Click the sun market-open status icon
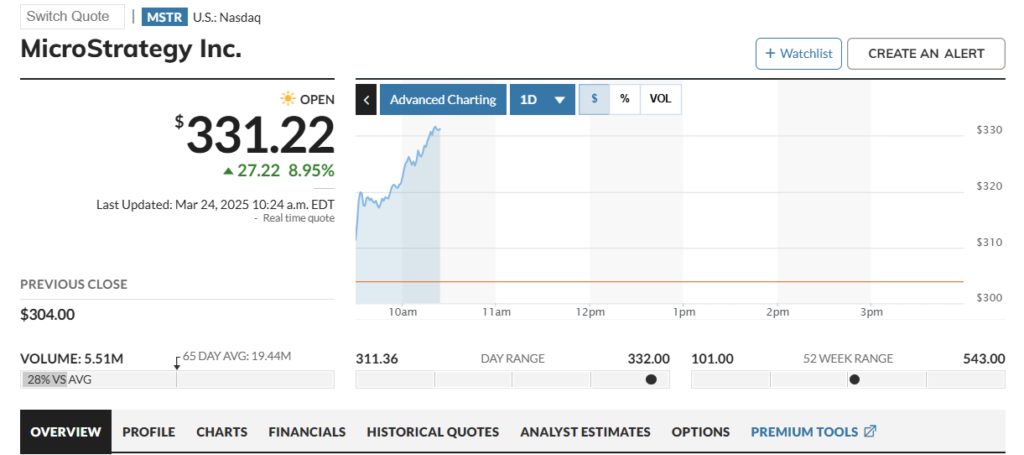The height and width of the screenshot is (455, 1024). pos(288,99)
